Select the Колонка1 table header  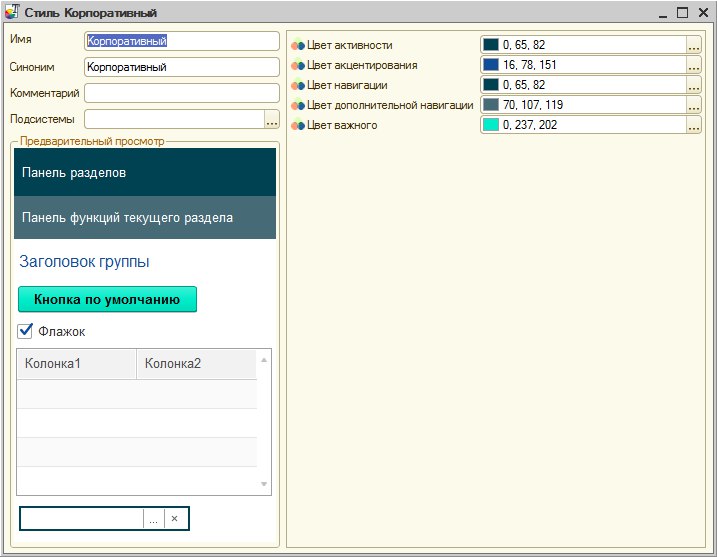click(76, 364)
